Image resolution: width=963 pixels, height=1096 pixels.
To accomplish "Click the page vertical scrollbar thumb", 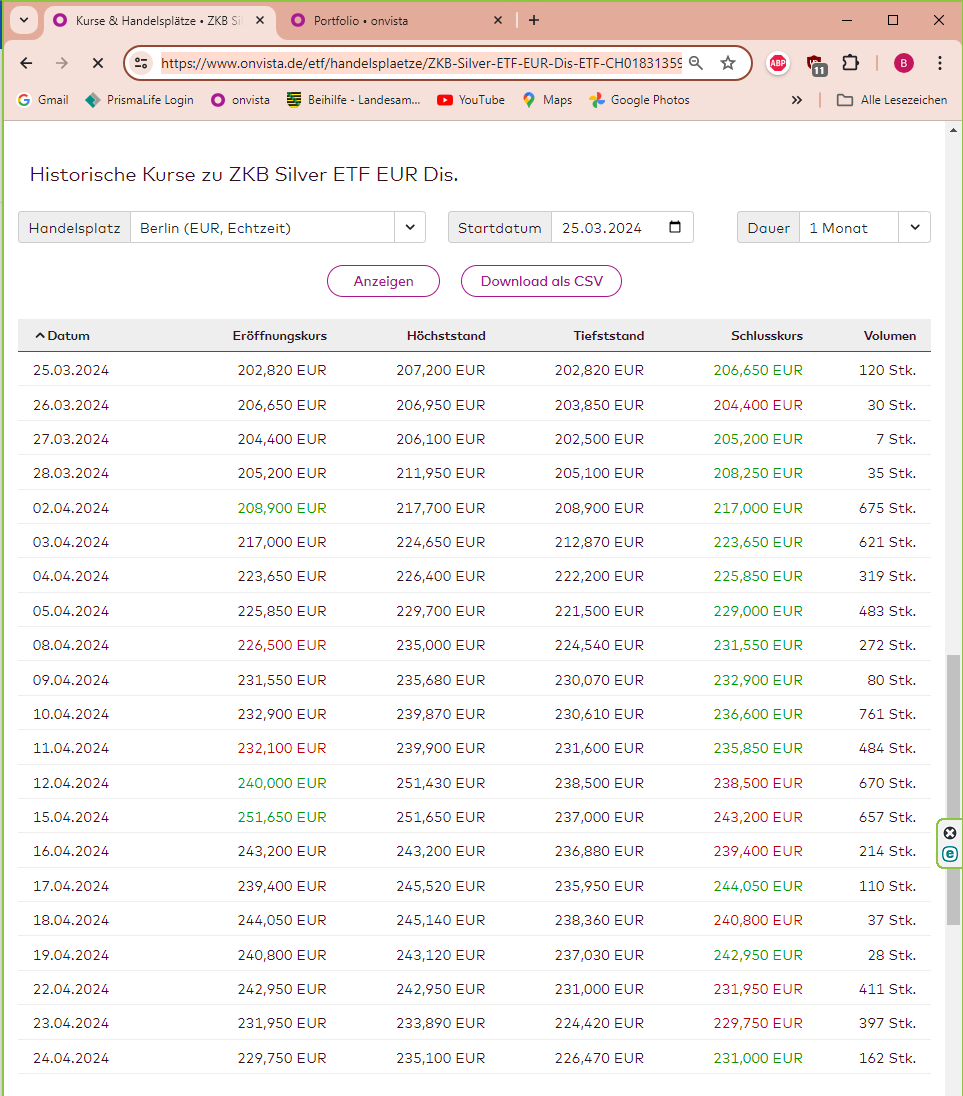I will [x=953, y=790].
